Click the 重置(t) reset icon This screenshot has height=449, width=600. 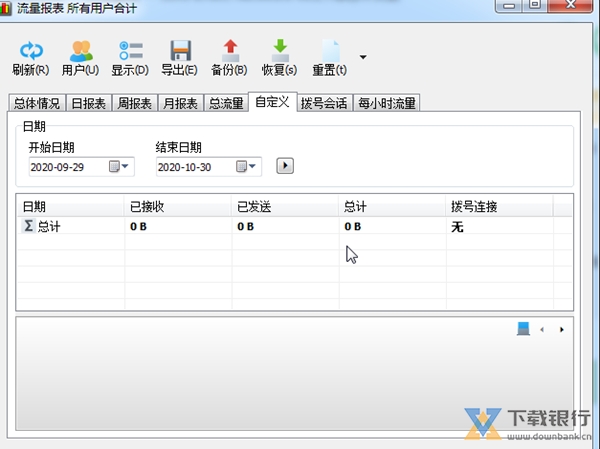click(x=330, y=51)
